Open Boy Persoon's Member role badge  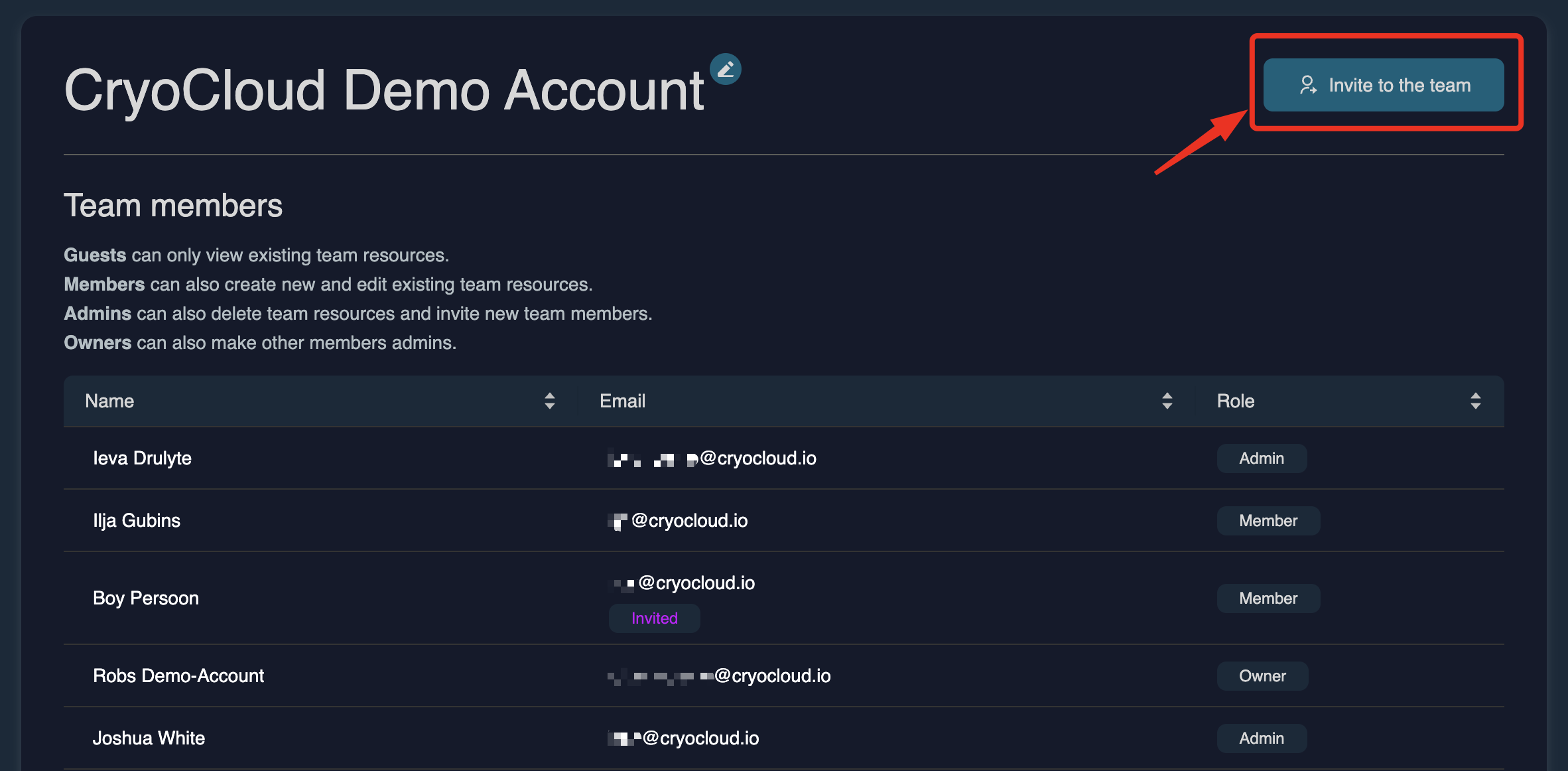coord(1268,598)
